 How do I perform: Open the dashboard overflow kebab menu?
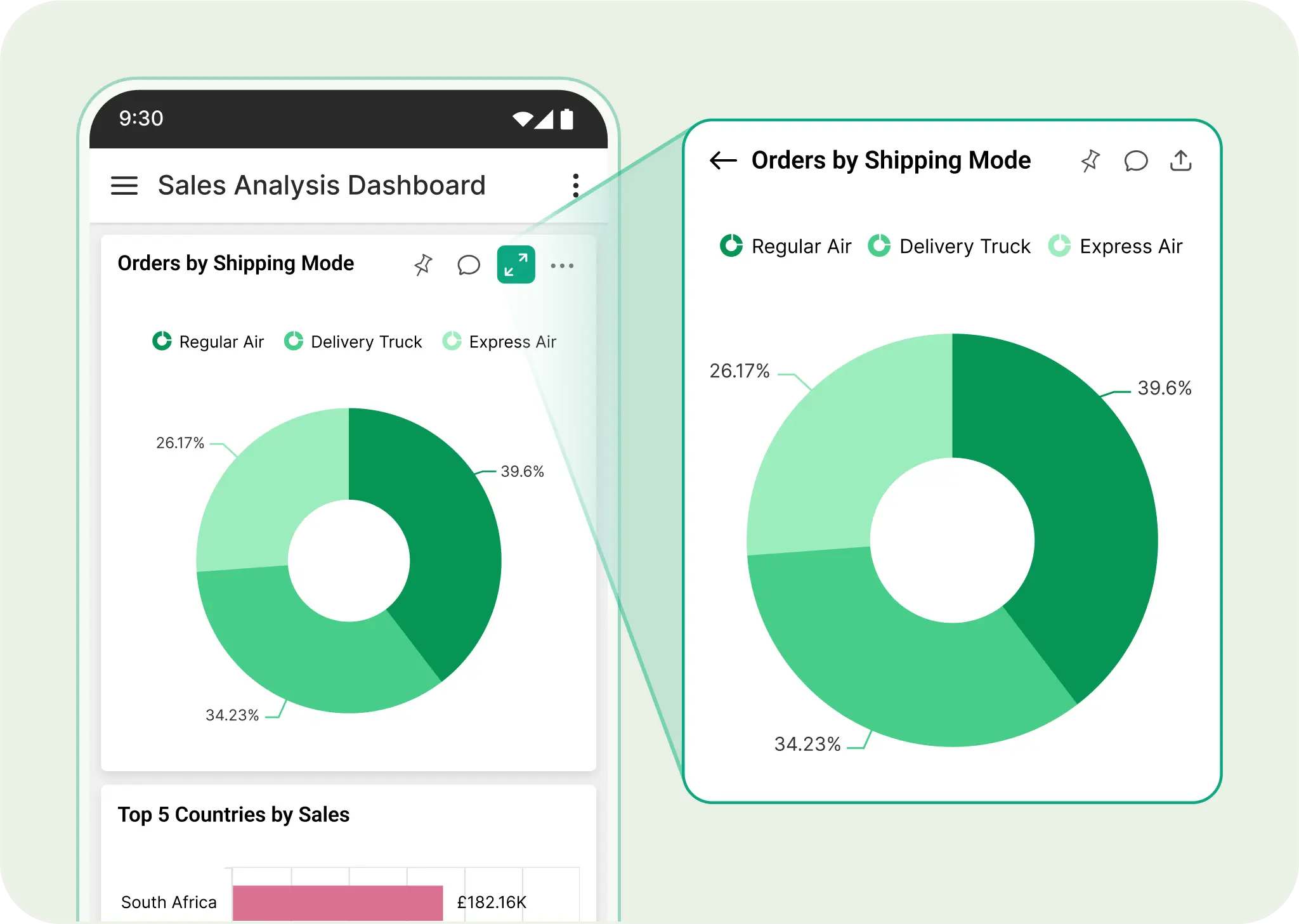click(575, 185)
